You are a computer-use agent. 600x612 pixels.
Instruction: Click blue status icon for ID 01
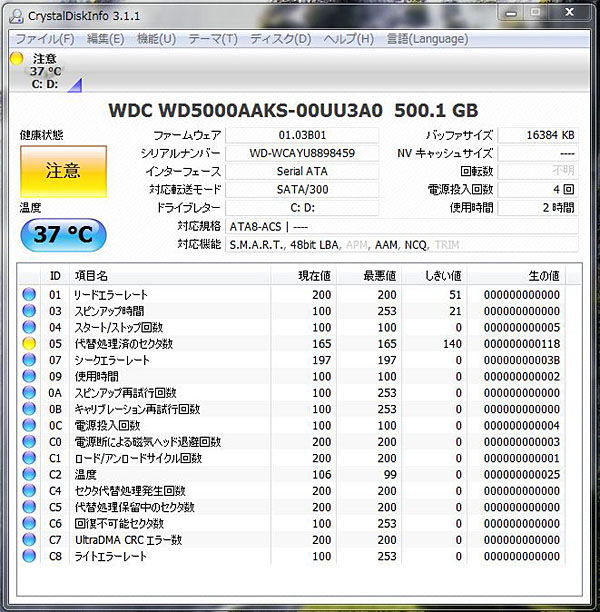tap(29, 294)
